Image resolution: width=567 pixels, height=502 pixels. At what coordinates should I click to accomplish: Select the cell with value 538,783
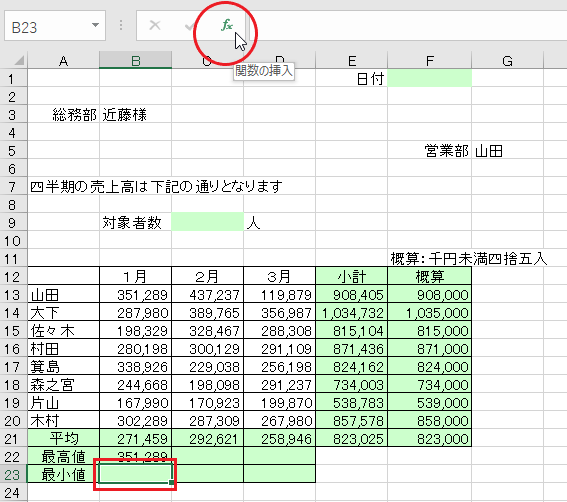click(351, 402)
